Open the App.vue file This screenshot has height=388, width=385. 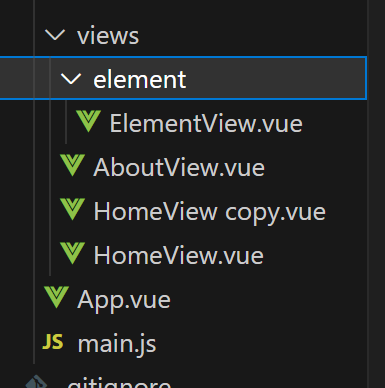(124, 301)
